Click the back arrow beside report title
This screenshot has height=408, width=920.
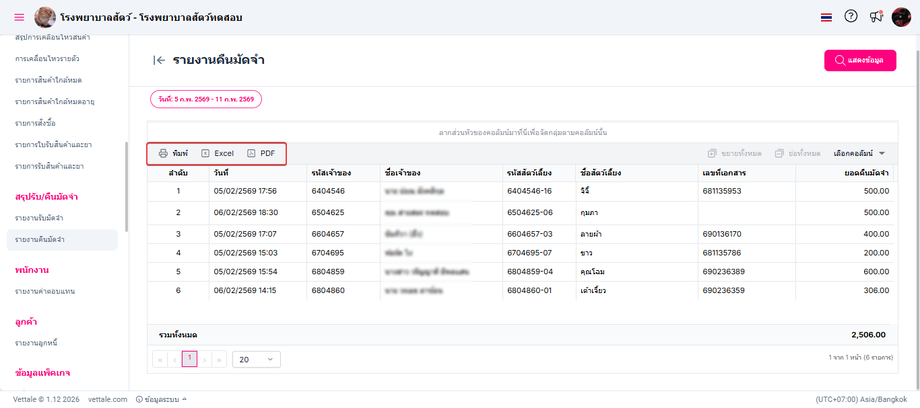click(158, 60)
